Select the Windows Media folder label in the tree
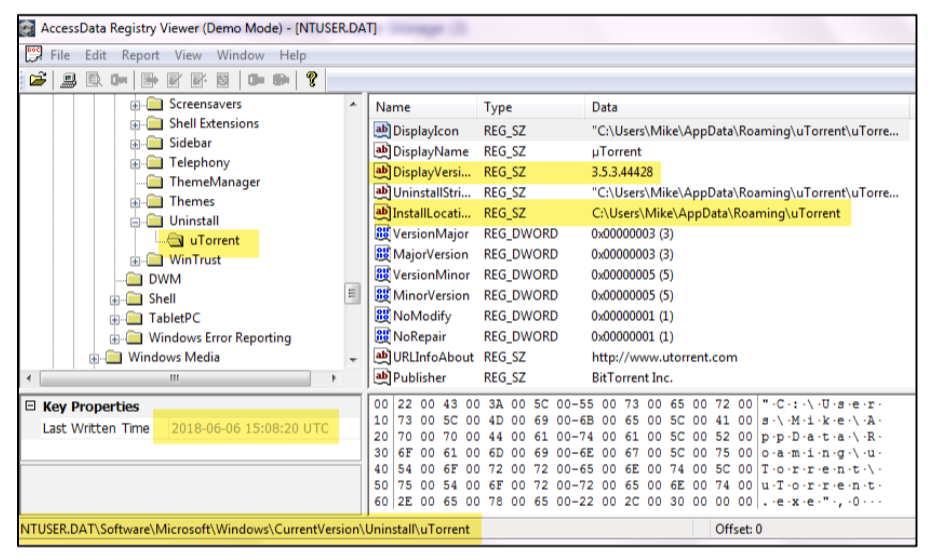This screenshot has height=560, width=936. (x=174, y=357)
